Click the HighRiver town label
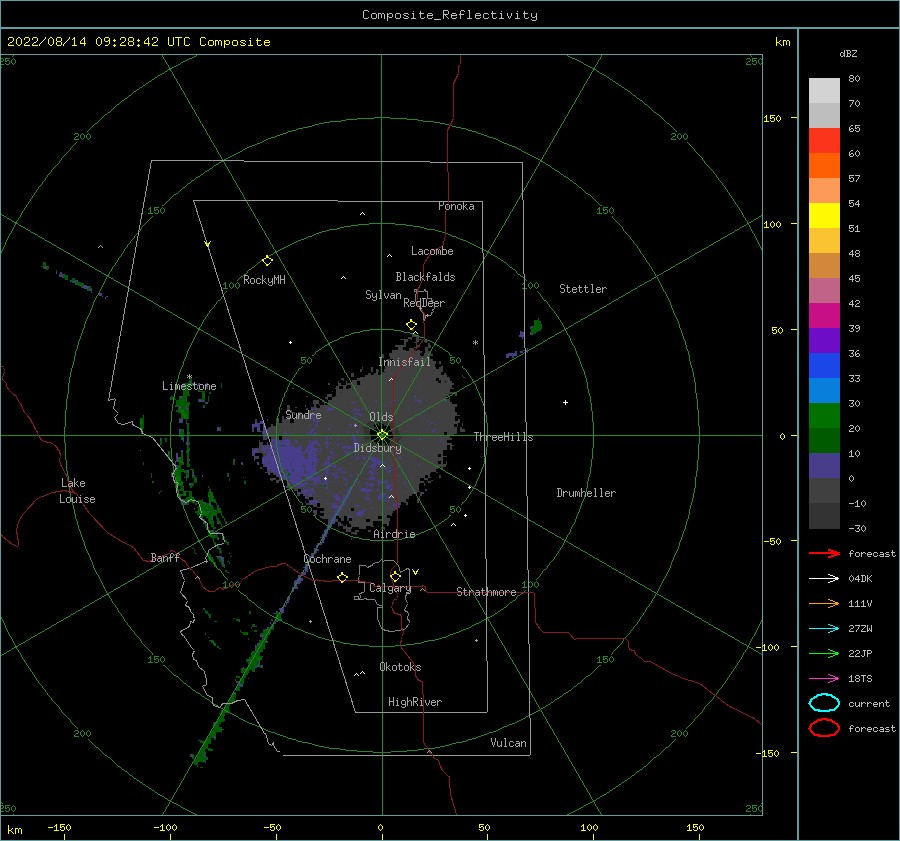The height and width of the screenshot is (841, 900). tap(415, 703)
